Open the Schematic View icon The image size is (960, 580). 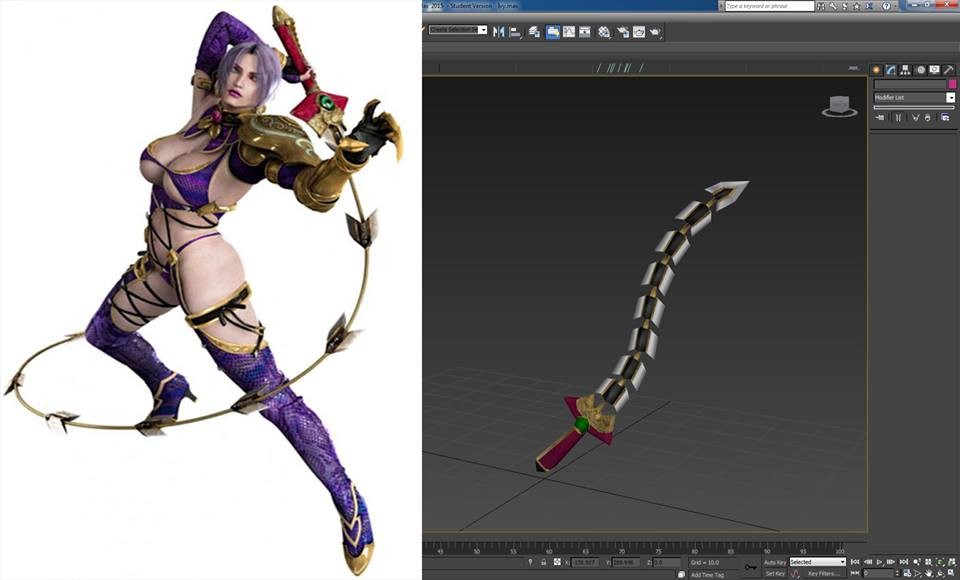pyautogui.click(x=585, y=31)
